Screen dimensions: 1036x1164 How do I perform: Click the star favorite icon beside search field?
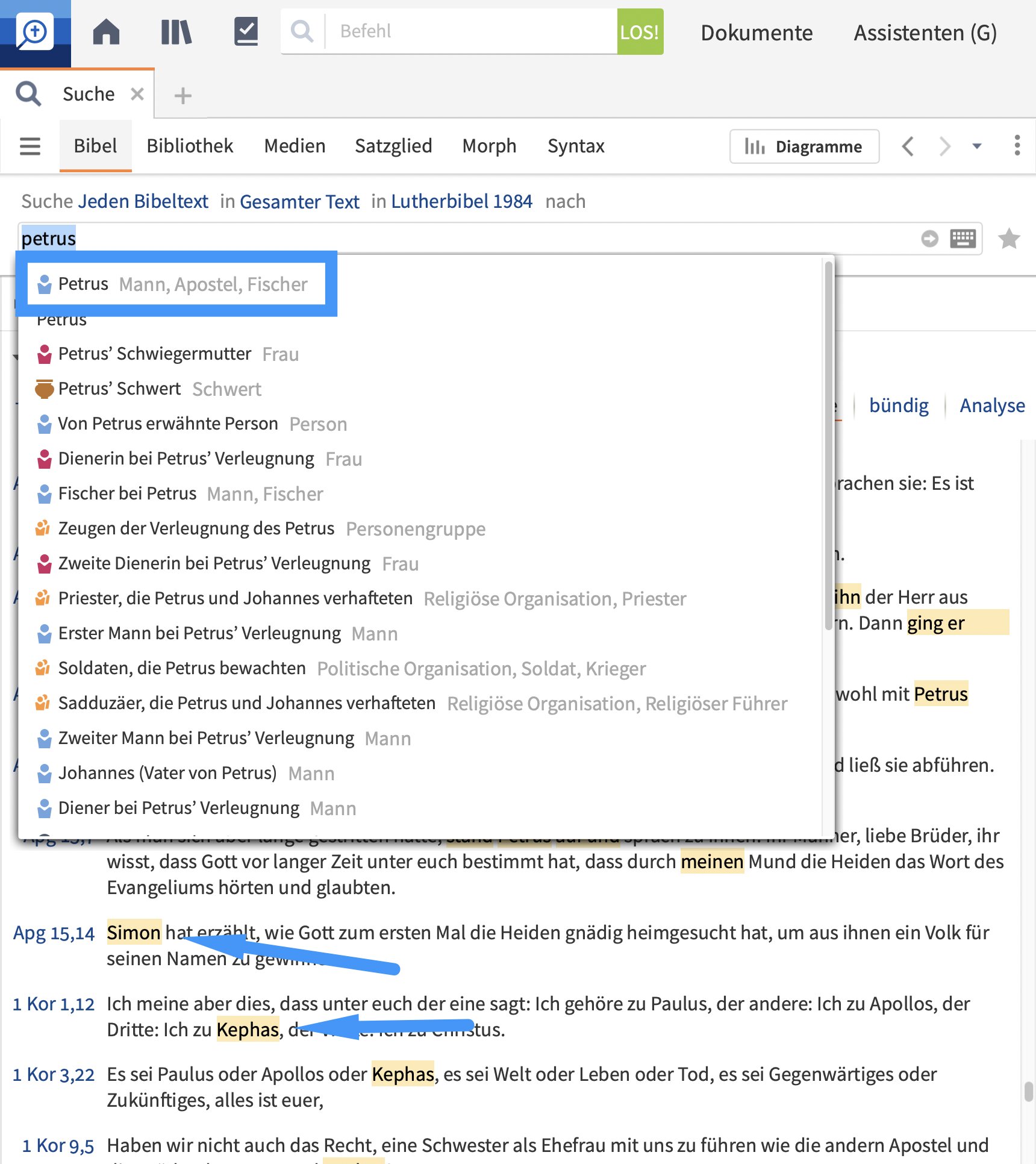1009,239
